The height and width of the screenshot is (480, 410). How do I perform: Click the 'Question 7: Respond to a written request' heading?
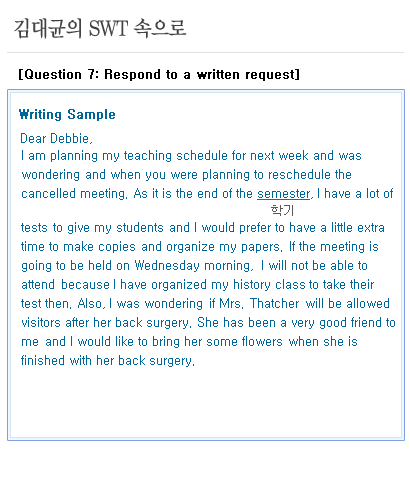pyautogui.click(x=159, y=74)
